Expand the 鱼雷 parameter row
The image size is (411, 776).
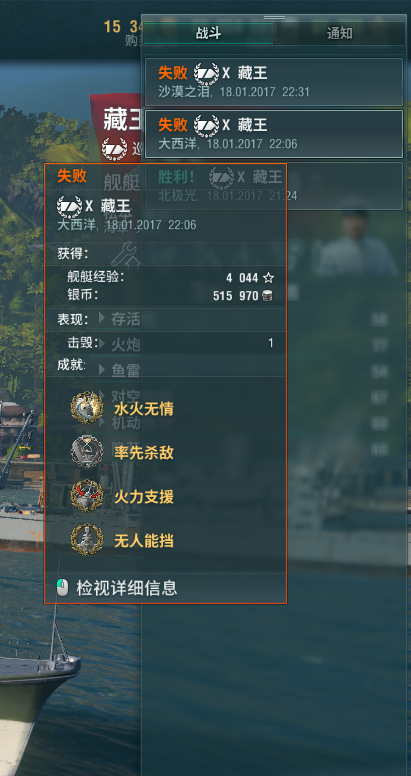(120, 370)
